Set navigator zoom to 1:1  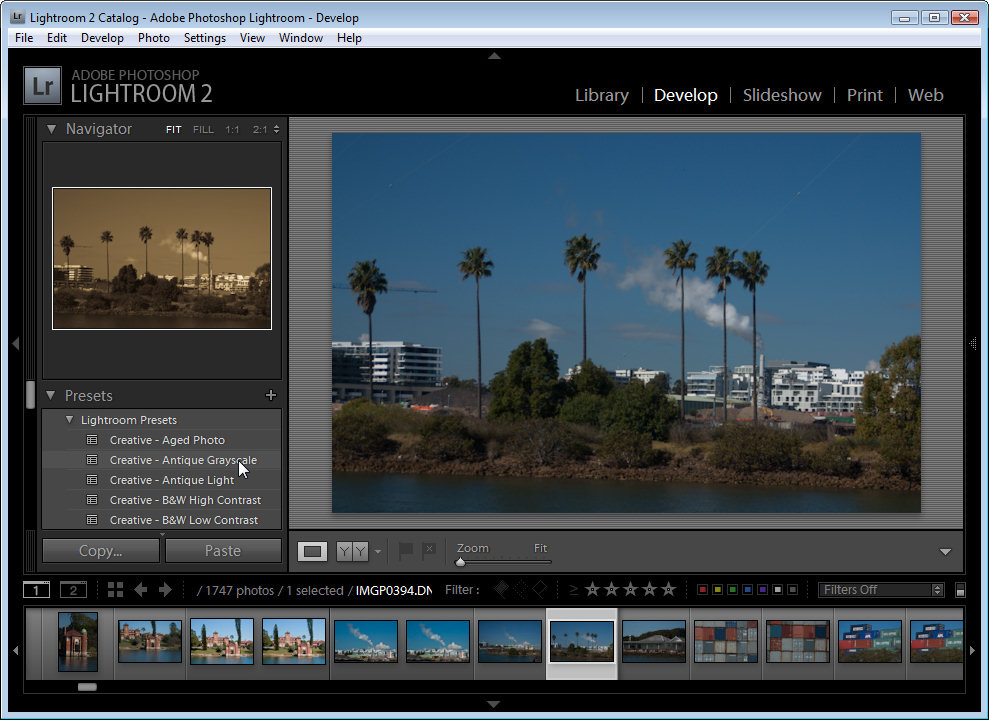click(x=232, y=129)
